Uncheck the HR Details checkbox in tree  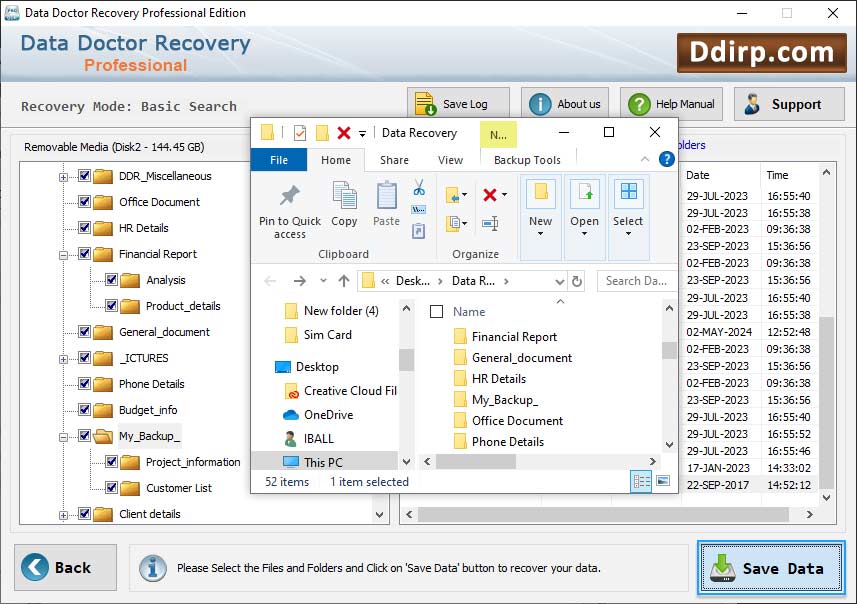pos(85,228)
